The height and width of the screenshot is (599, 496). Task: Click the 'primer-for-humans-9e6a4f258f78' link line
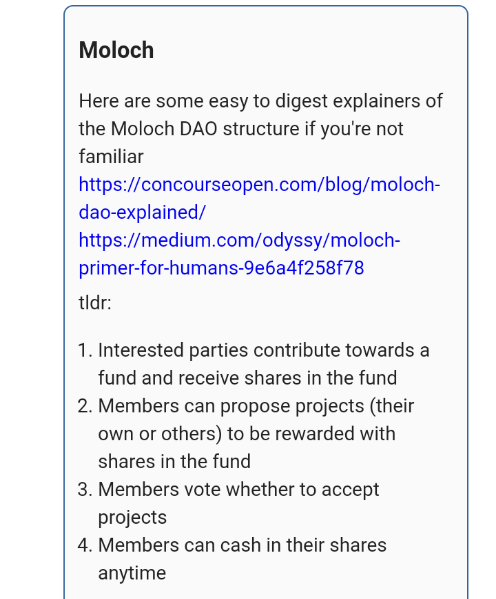(x=221, y=268)
